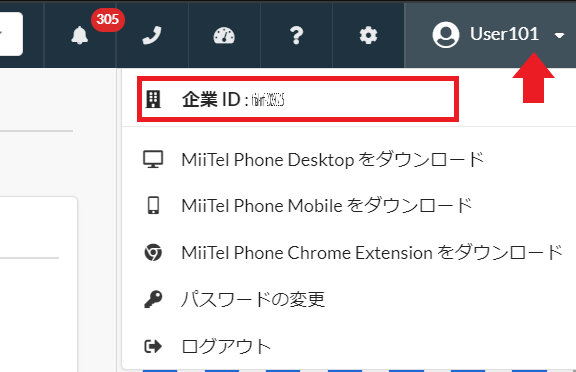
Task: Open the 305 unread notifications badge
Action: click(108, 19)
